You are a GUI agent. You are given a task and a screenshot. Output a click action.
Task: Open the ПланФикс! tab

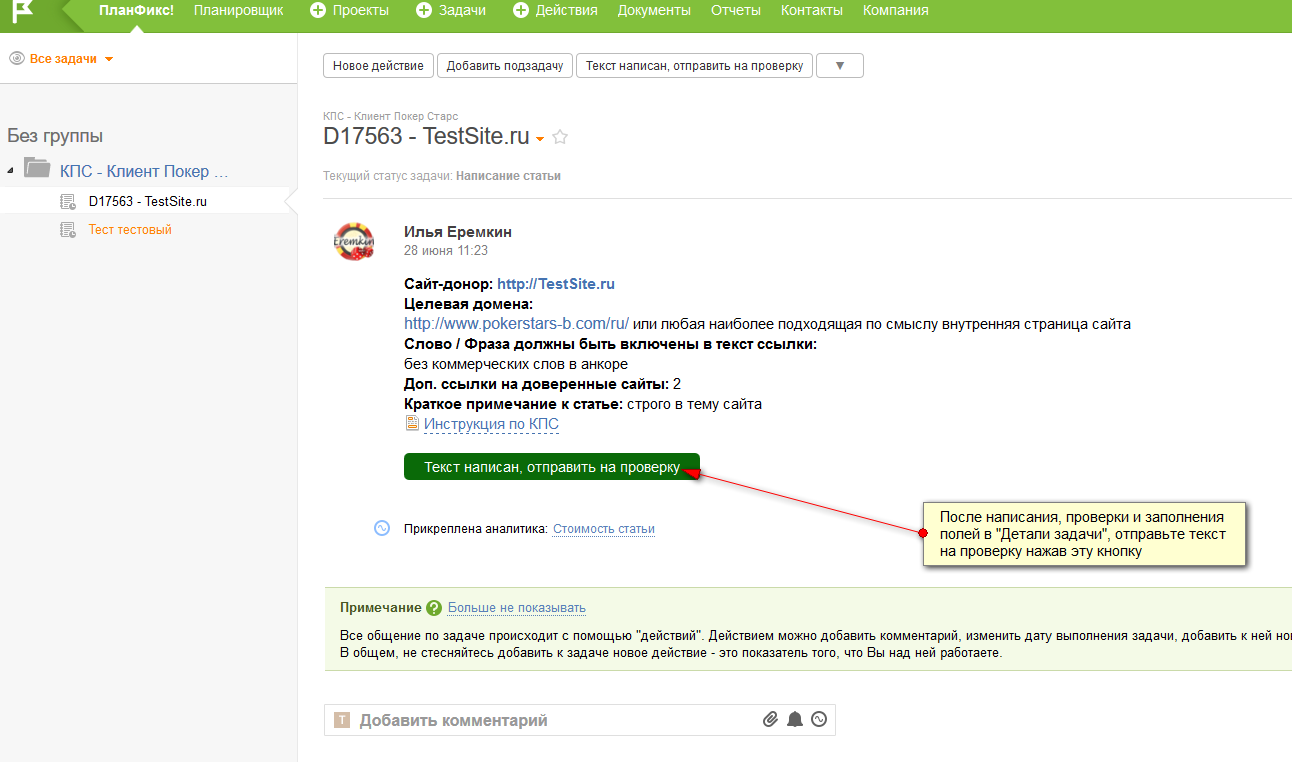point(136,10)
